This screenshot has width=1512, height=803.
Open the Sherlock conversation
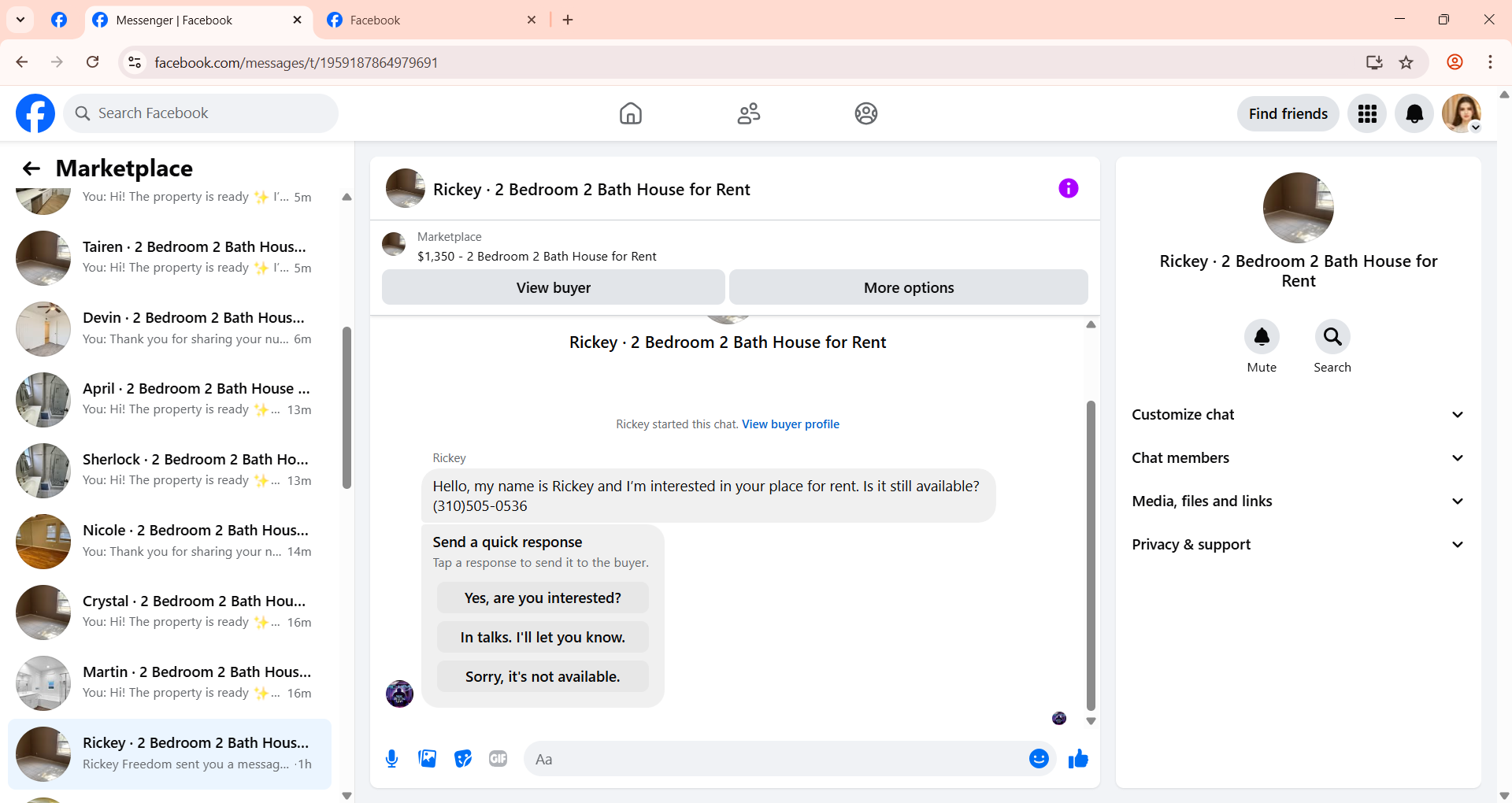(x=169, y=471)
